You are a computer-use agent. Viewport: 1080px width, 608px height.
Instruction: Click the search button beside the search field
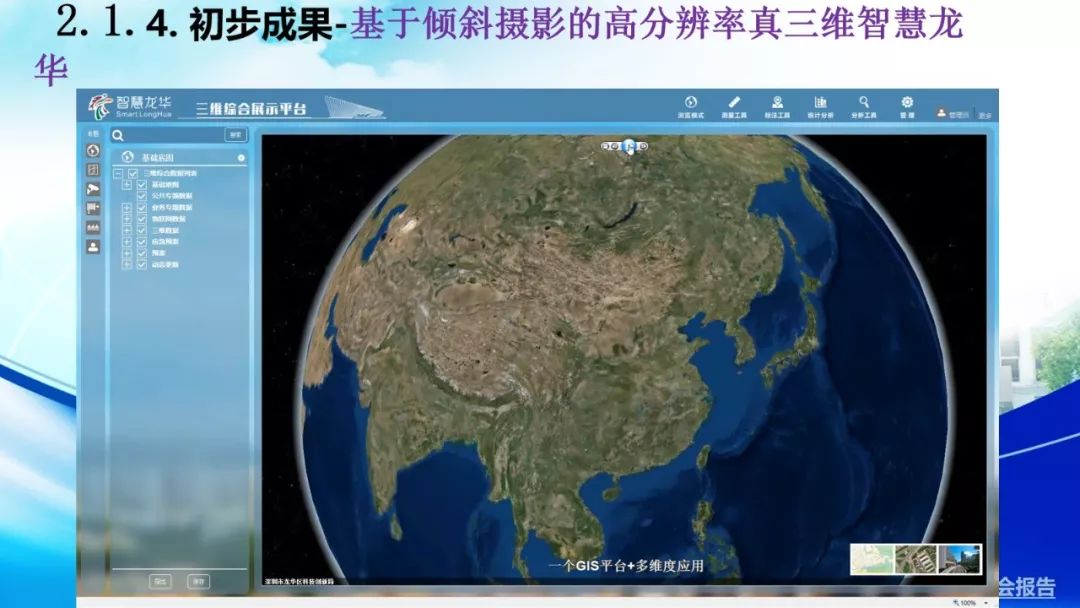point(236,135)
